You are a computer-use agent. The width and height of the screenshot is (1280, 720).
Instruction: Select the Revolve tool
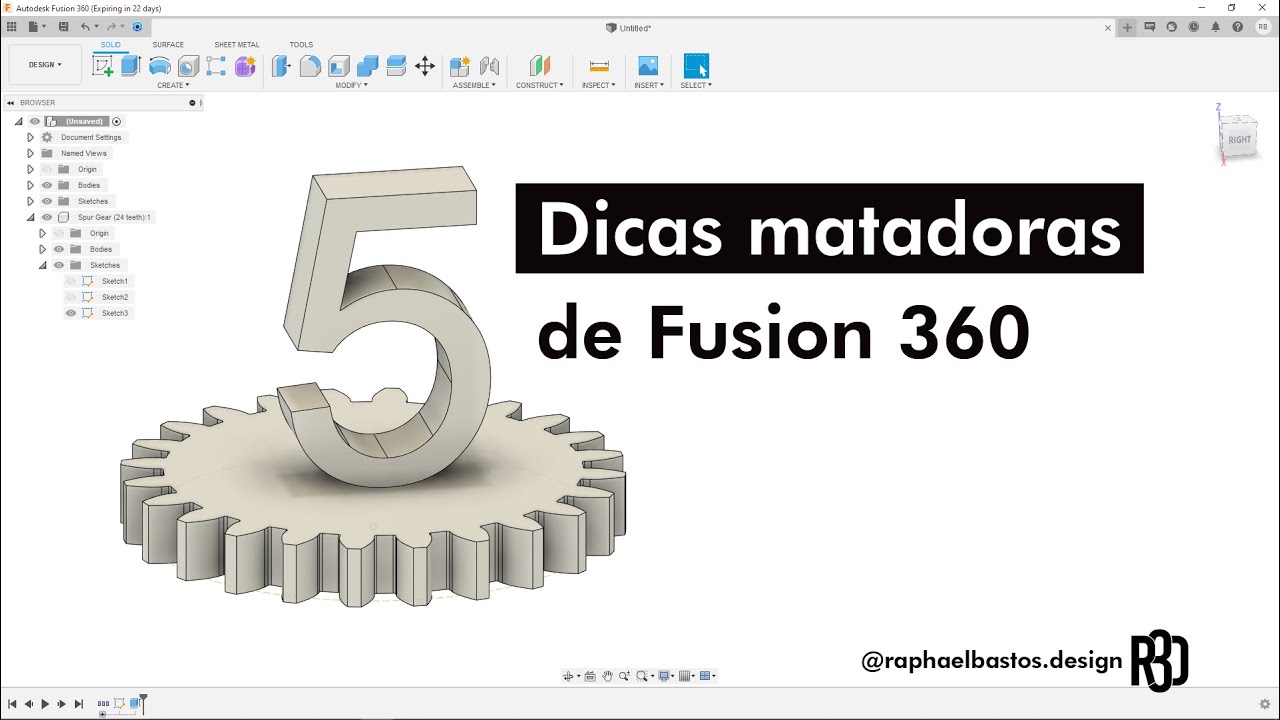(160, 67)
